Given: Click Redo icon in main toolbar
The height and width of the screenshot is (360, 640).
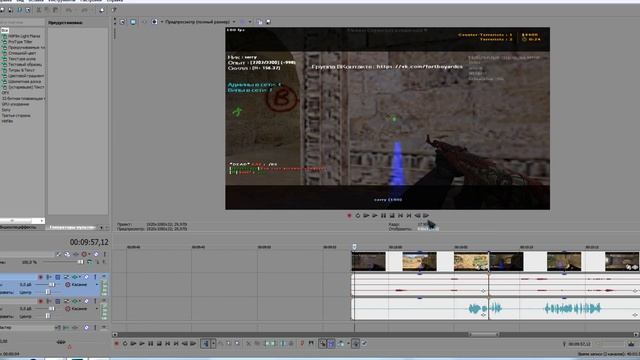Looking at the screenshot, I should click(84, 10).
